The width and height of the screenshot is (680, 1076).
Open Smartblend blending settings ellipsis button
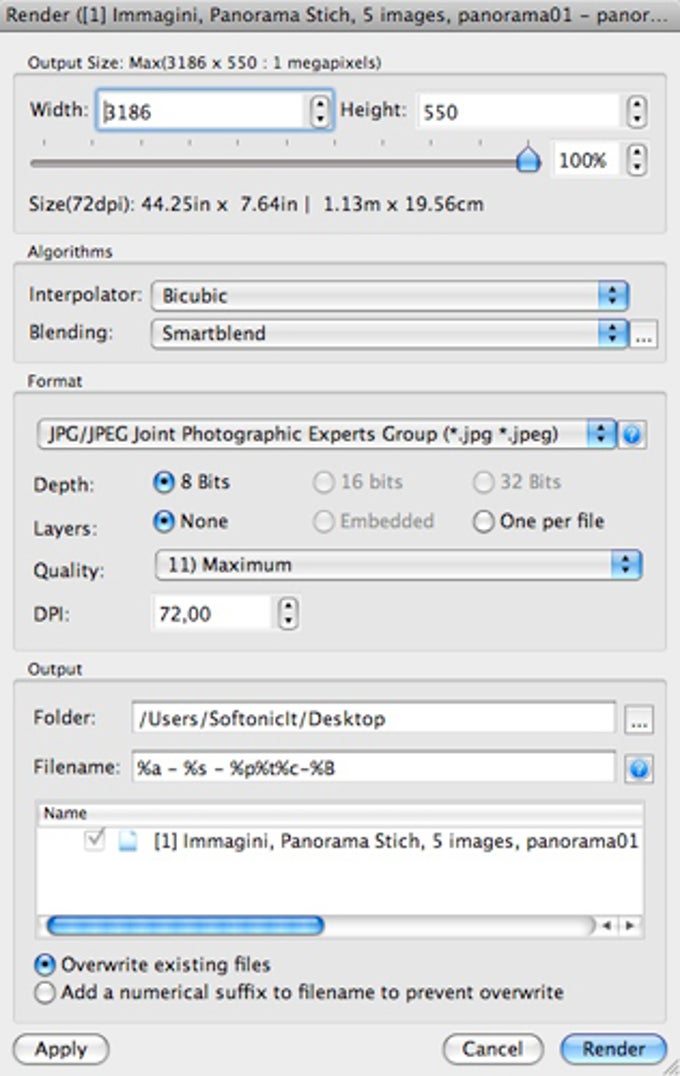tap(644, 335)
